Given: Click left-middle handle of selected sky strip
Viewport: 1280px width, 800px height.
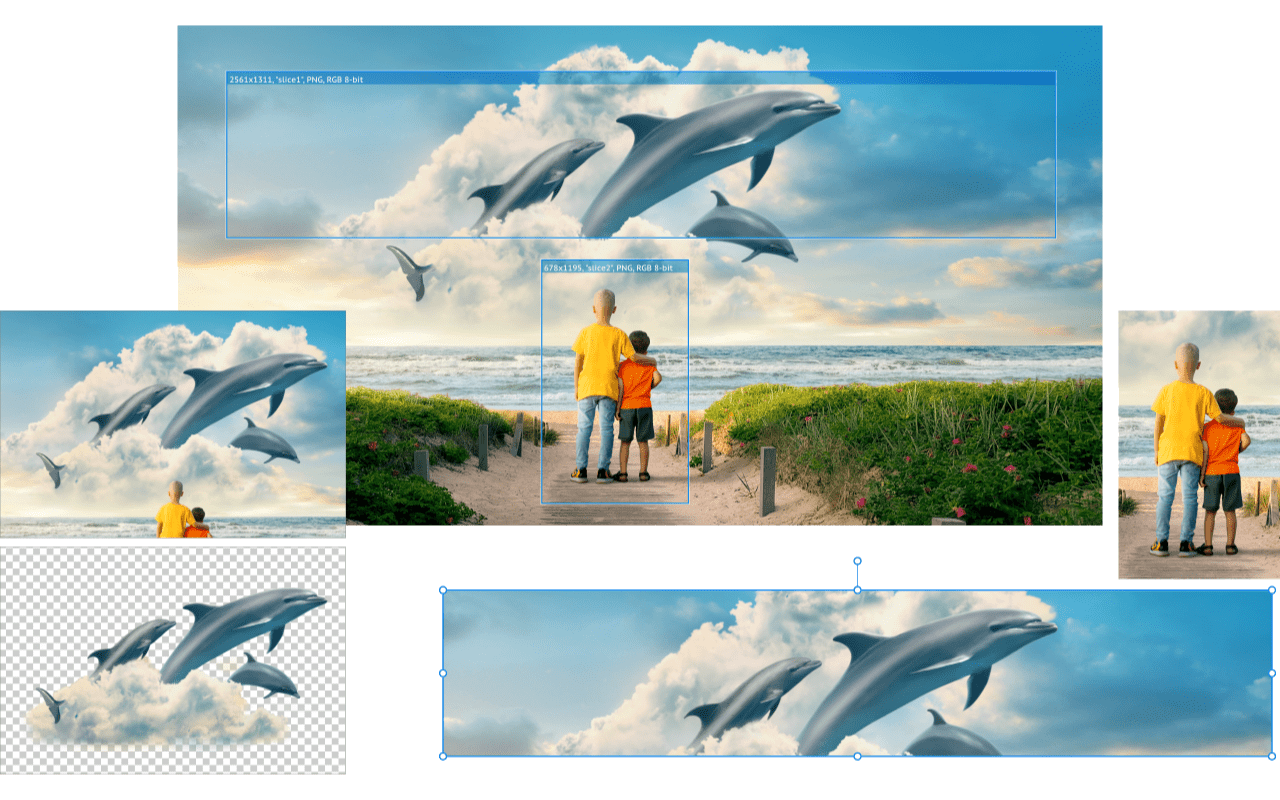Looking at the screenshot, I should tap(443, 673).
